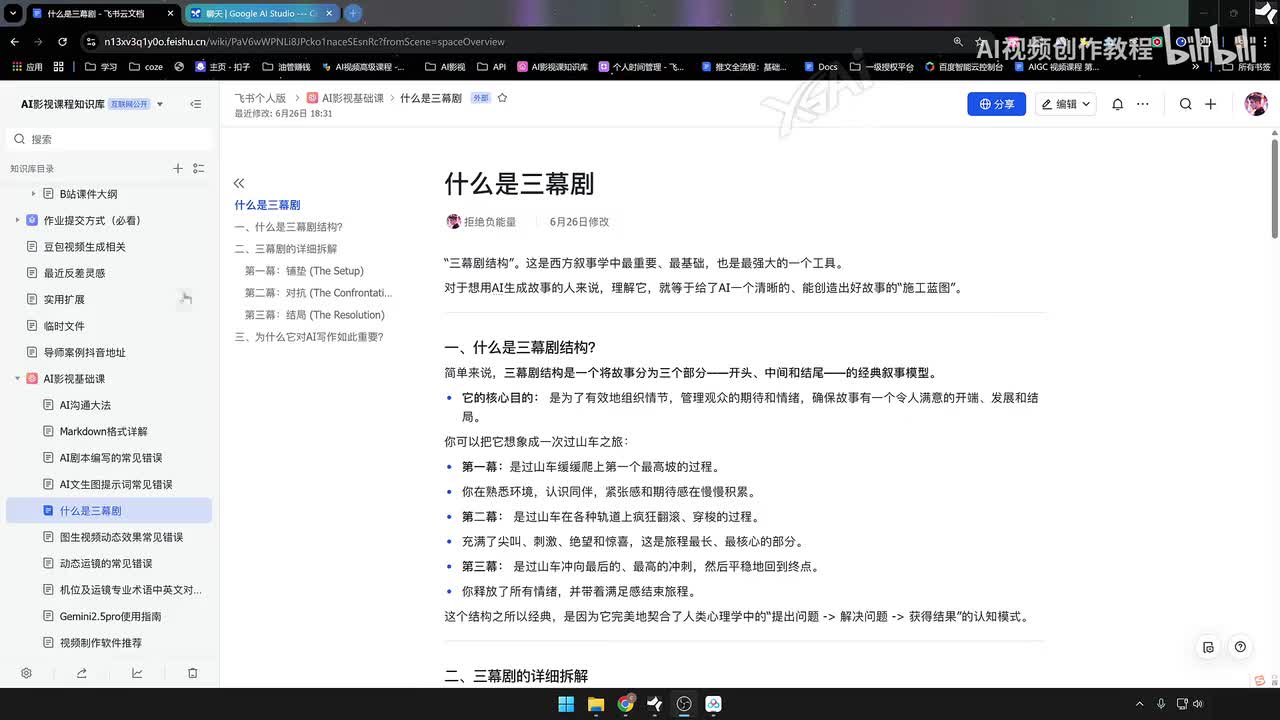Go to AI影视基础课 breadcrumb

(345, 98)
